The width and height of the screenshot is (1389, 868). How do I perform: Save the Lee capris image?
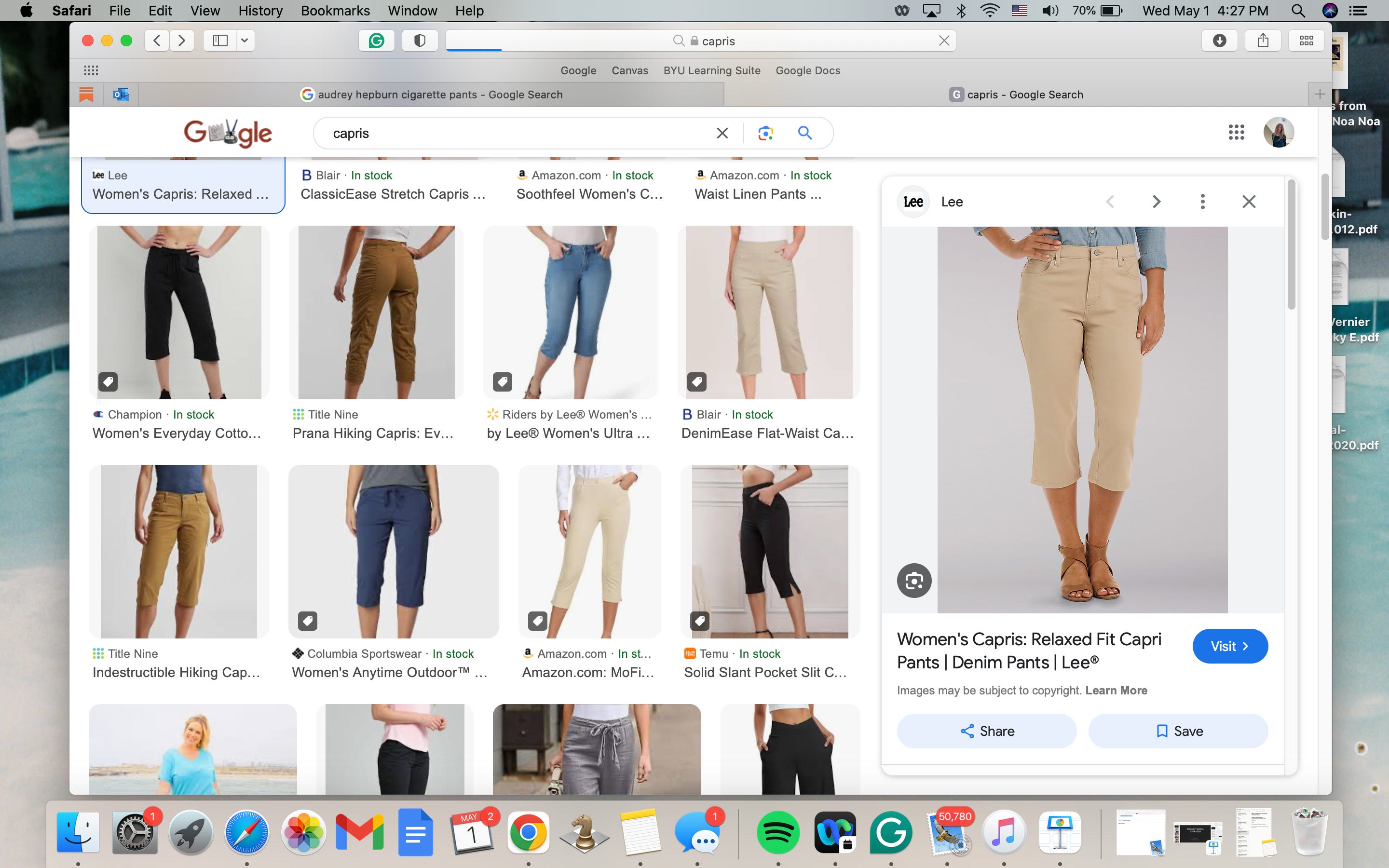point(1178,731)
